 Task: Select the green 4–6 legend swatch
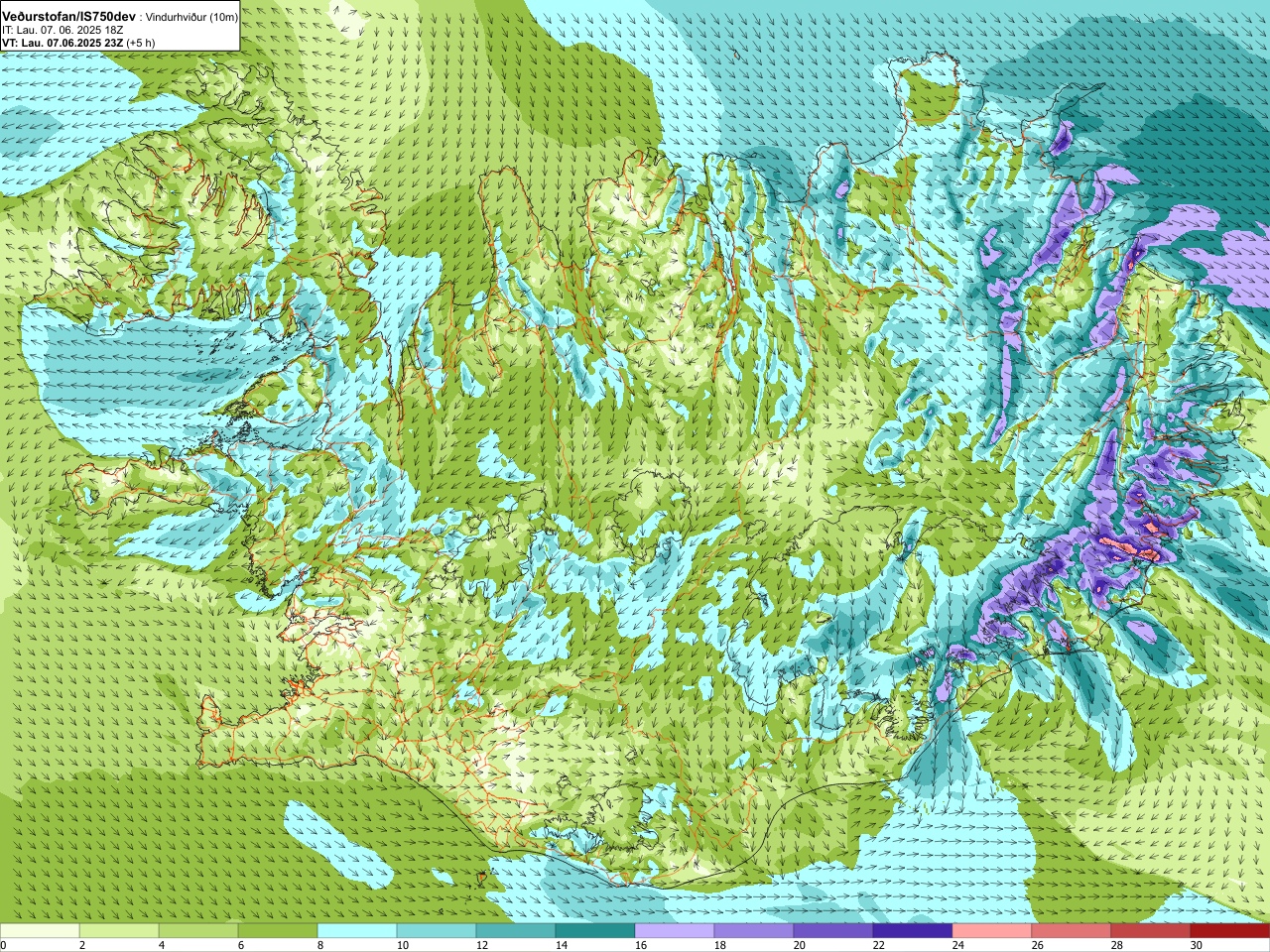coord(198,931)
